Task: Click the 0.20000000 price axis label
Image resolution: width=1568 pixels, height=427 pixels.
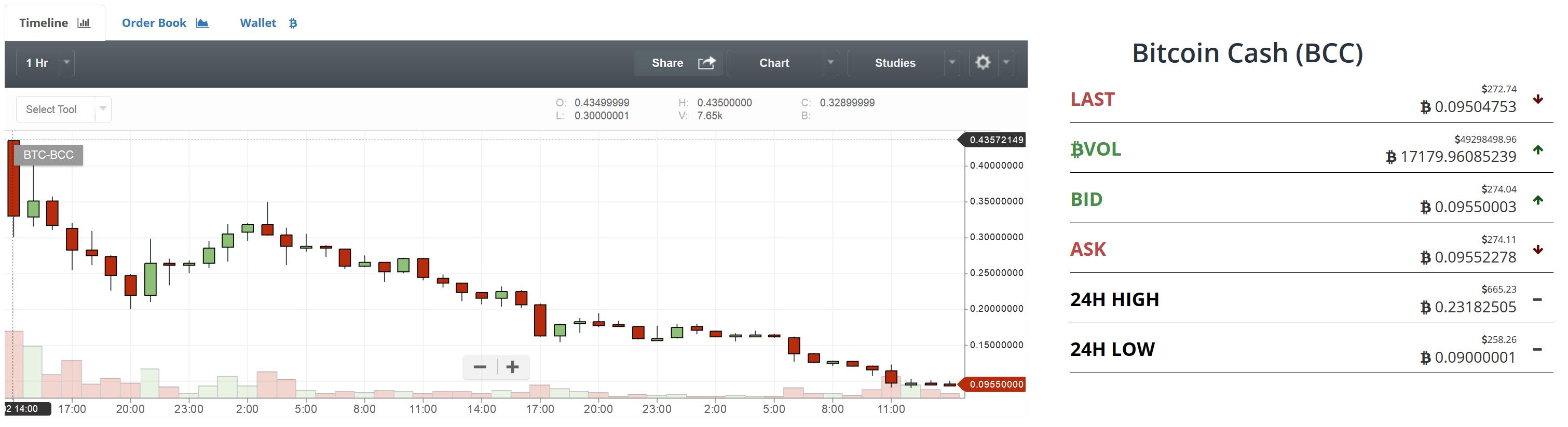Action: pyautogui.click(x=997, y=309)
